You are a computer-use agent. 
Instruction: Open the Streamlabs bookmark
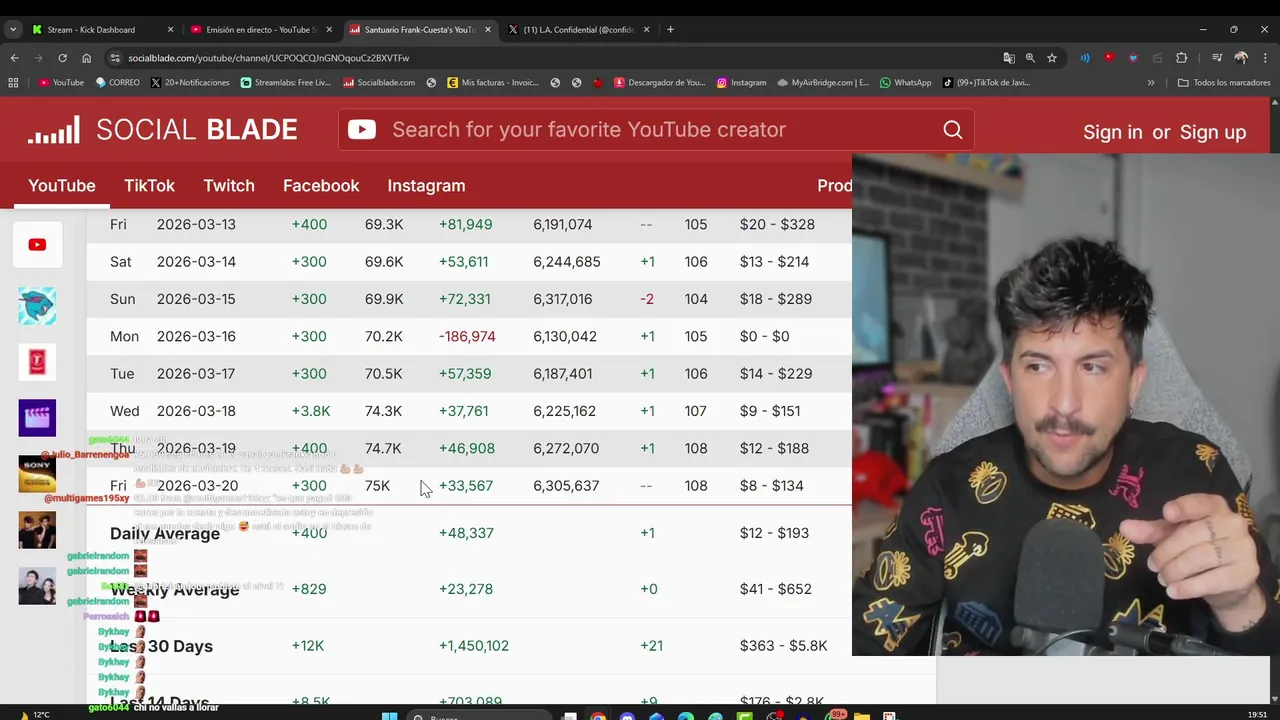286,83
